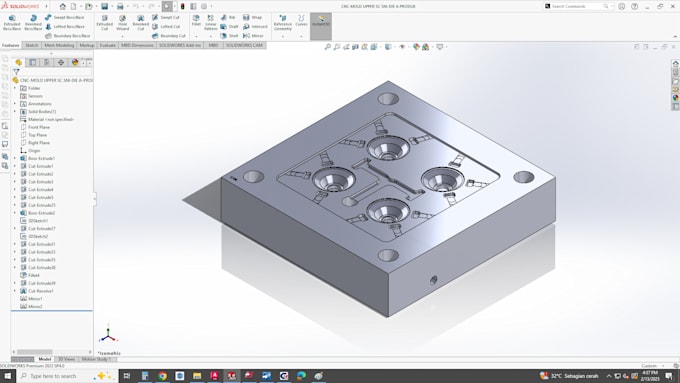
Task: Click the Save icon in title toolbar
Action: coord(105,7)
